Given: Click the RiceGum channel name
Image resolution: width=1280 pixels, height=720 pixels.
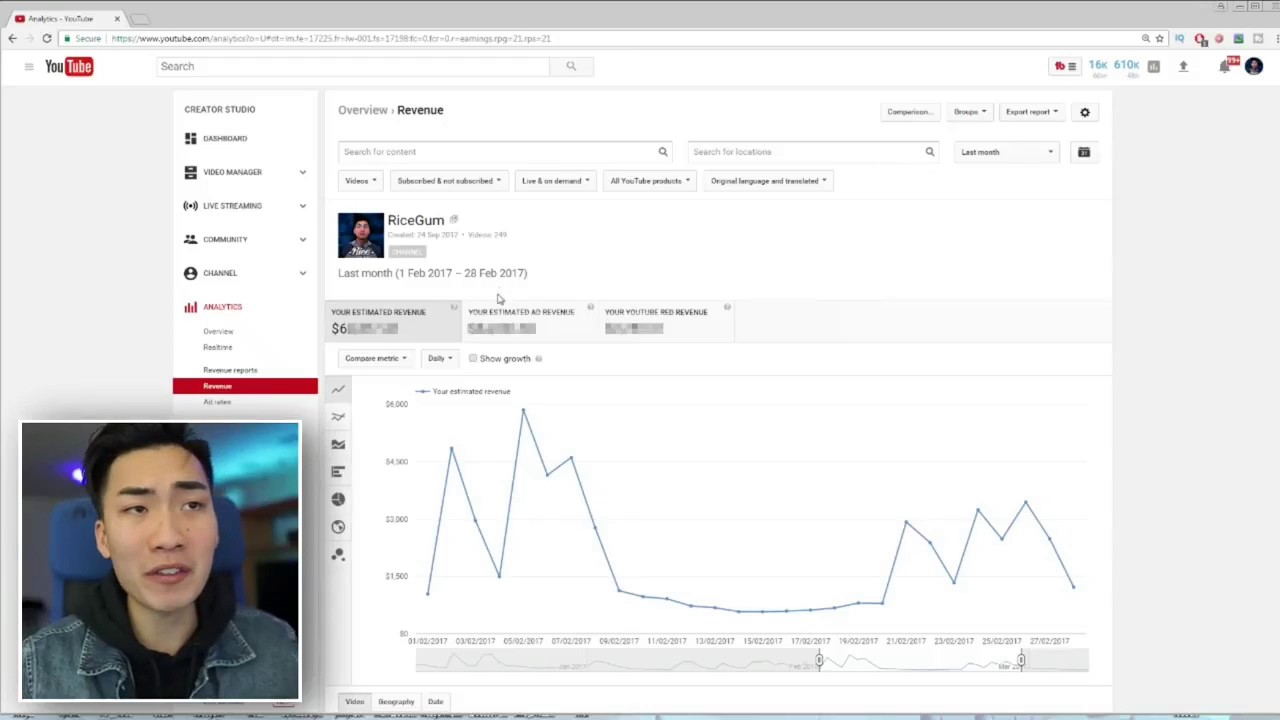Looking at the screenshot, I should pyautogui.click(x=416, y=221).
